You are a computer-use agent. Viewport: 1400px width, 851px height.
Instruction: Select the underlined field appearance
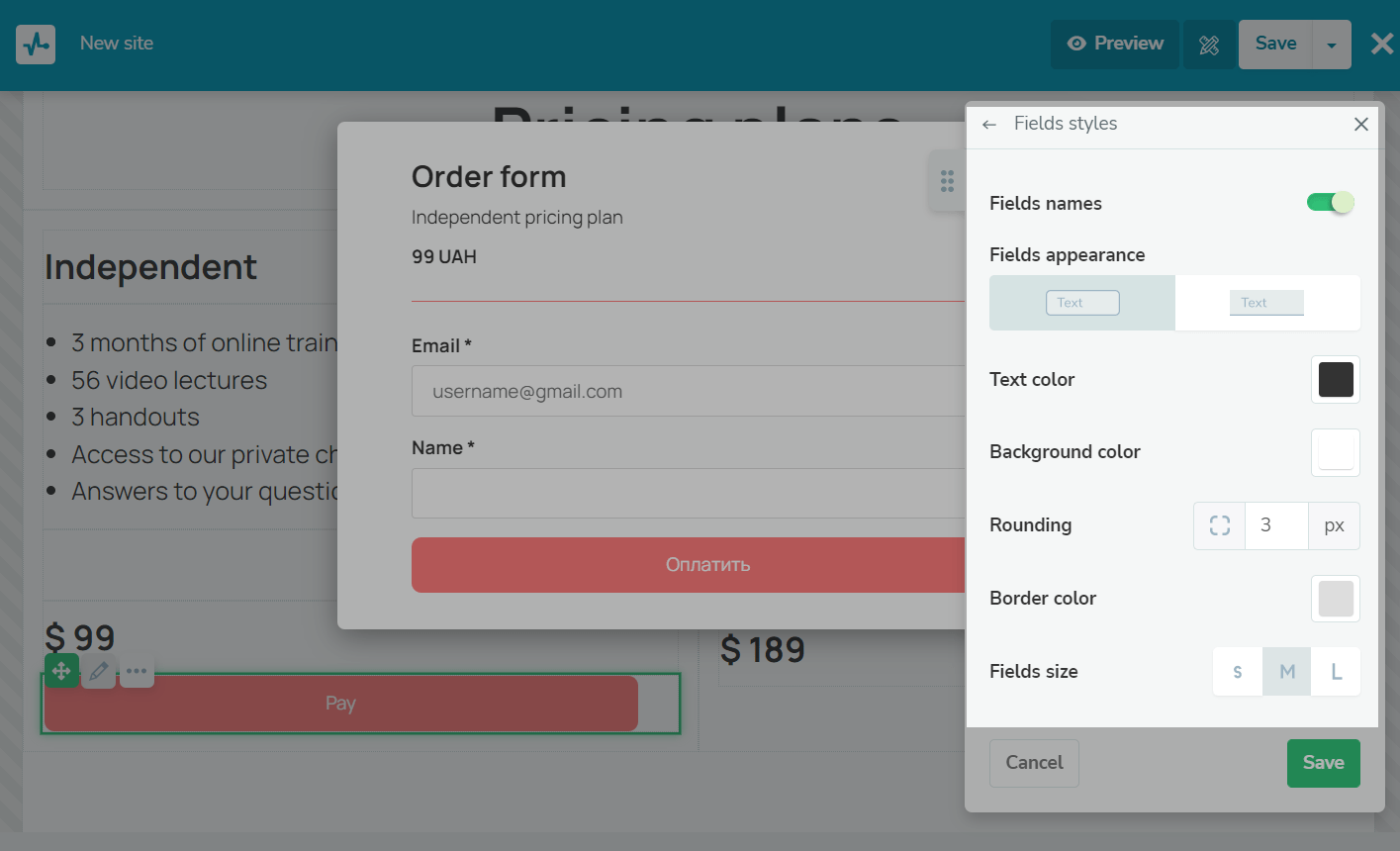1266,303
